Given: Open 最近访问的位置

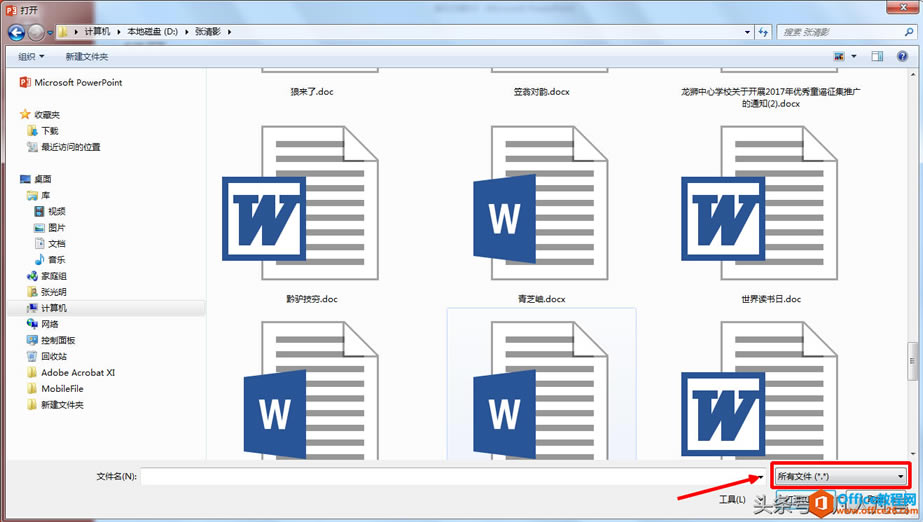Looking at the screenshot, I should click(x=64, y=147).
